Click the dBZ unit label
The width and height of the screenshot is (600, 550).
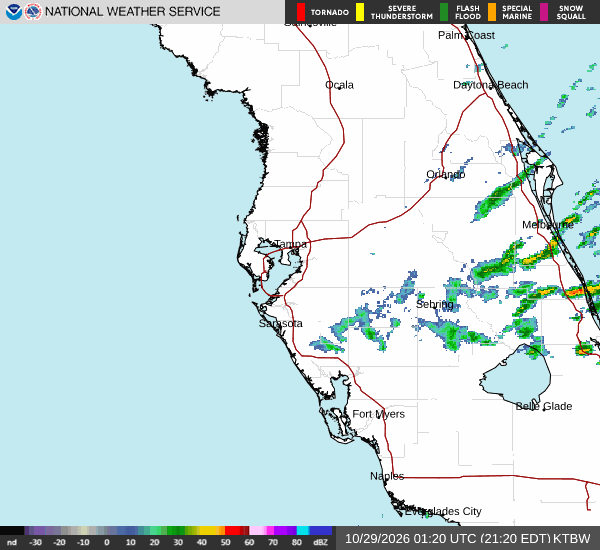click(320, 542)
